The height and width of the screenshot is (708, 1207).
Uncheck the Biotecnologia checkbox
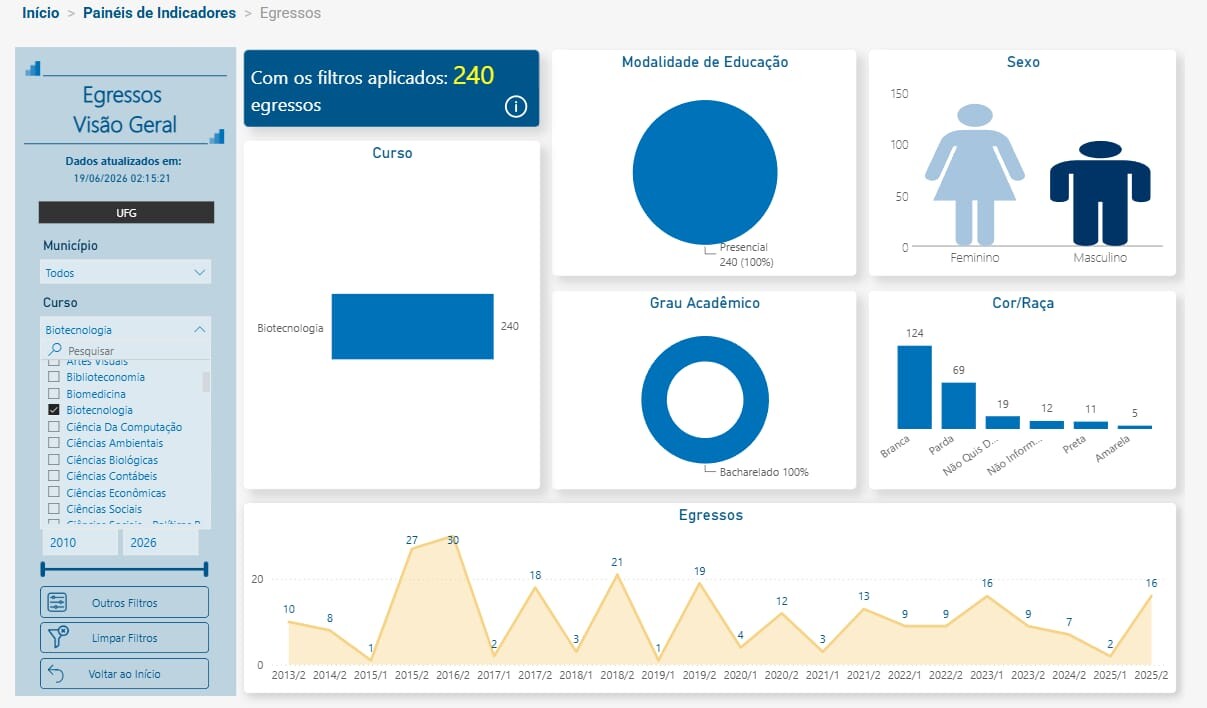(54, 410)
